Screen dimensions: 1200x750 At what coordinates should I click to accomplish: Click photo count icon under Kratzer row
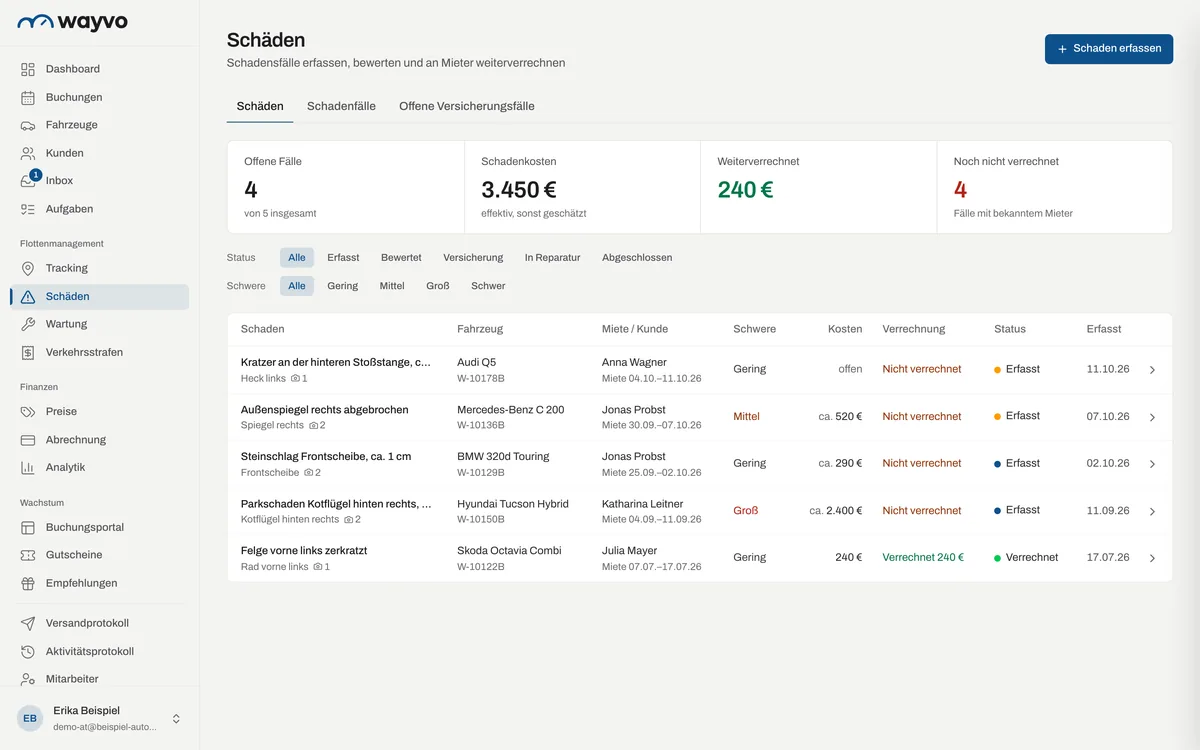[295, 379]
